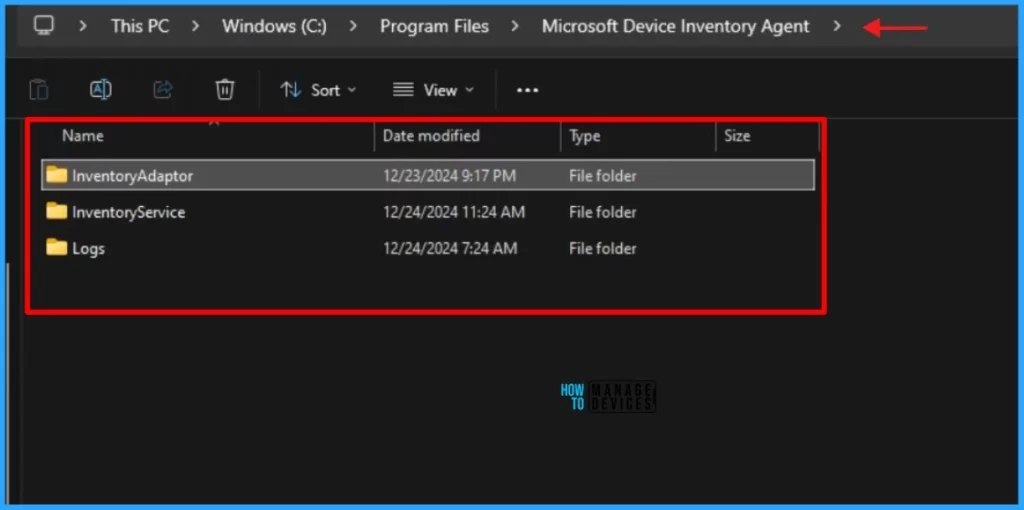Expand the chevron after Windows (C:)
The width and height of the screenshot is (1024, 510).
pyautogui.click(x=353, y=27)
